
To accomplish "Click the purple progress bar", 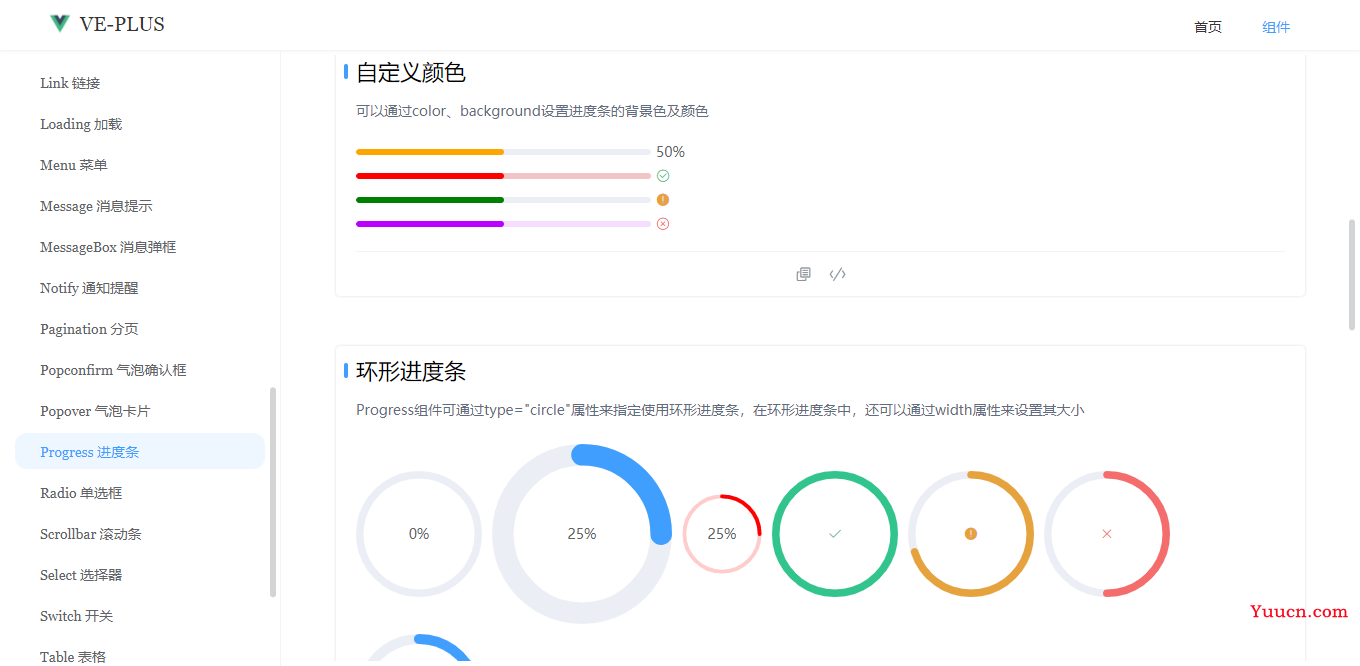I will point(503,224).
